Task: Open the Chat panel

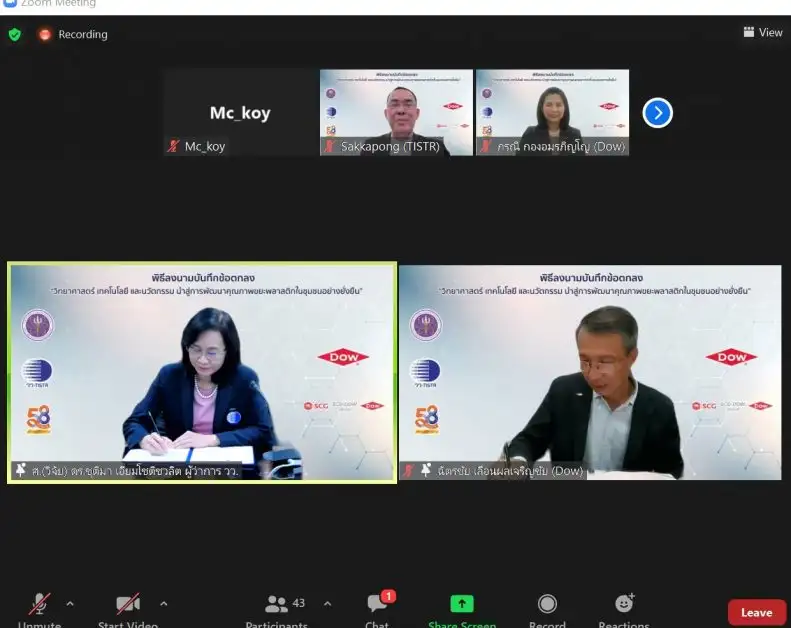Action: [x=377, y=605]
